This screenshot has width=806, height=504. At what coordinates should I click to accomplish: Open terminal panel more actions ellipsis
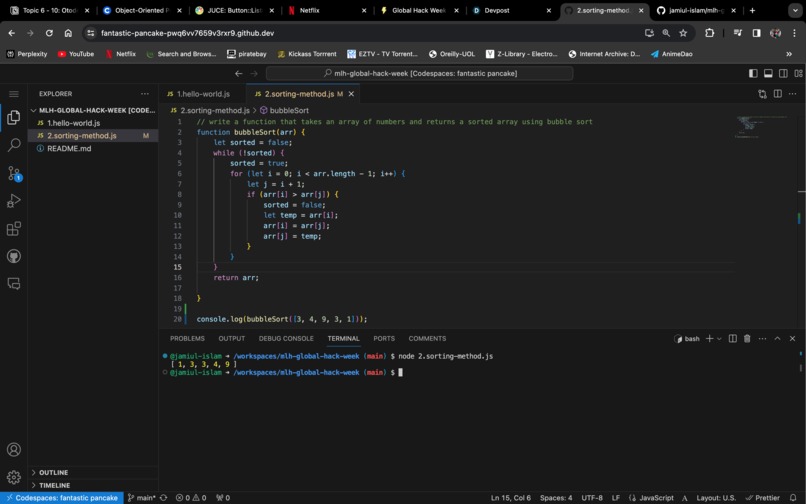point(762,338)
